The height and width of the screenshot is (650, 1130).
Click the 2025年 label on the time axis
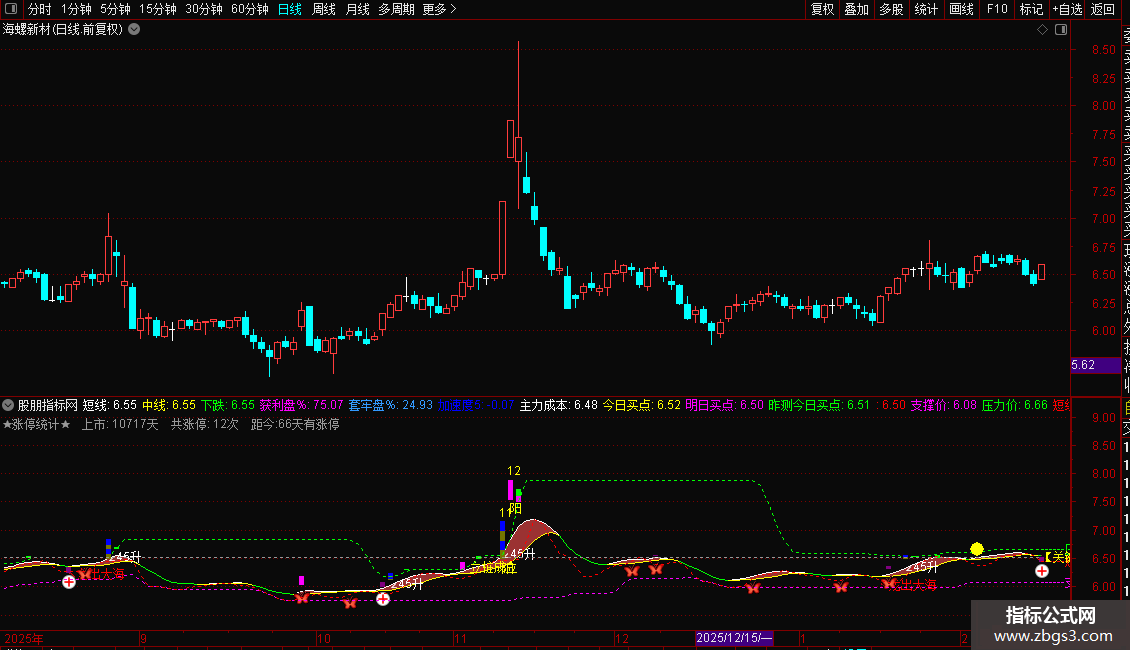(x=24, y=638)
